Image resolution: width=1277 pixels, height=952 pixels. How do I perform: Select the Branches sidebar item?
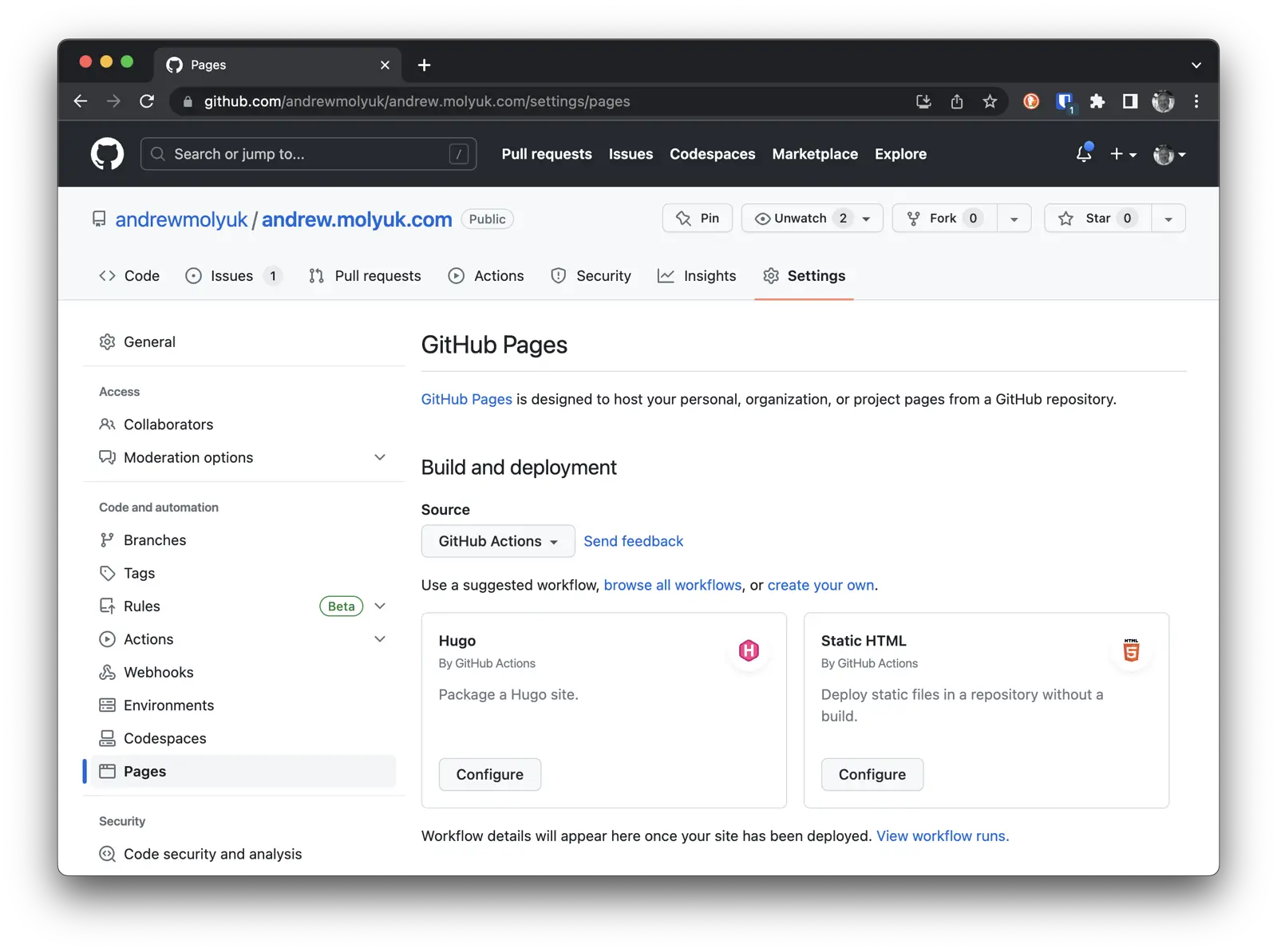click(x=154, y=539)
